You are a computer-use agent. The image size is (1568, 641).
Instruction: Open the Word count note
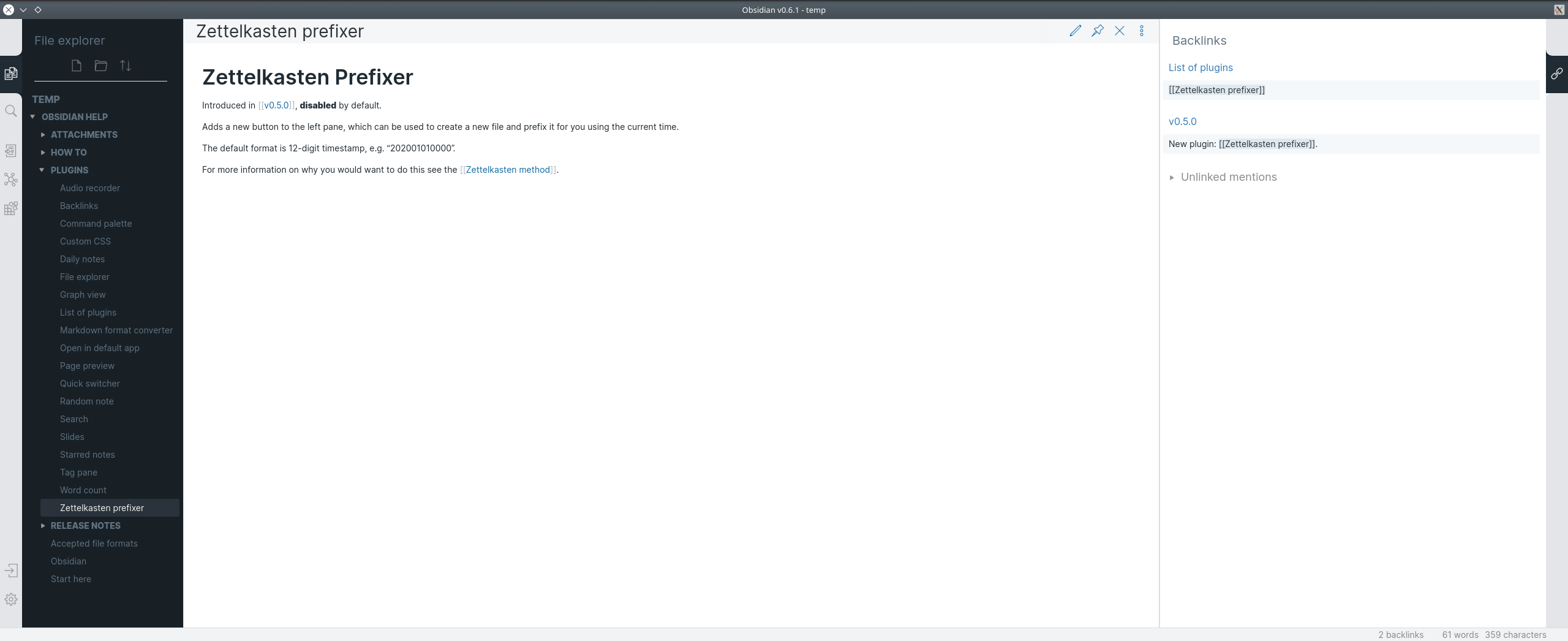(x=83, y=490)
